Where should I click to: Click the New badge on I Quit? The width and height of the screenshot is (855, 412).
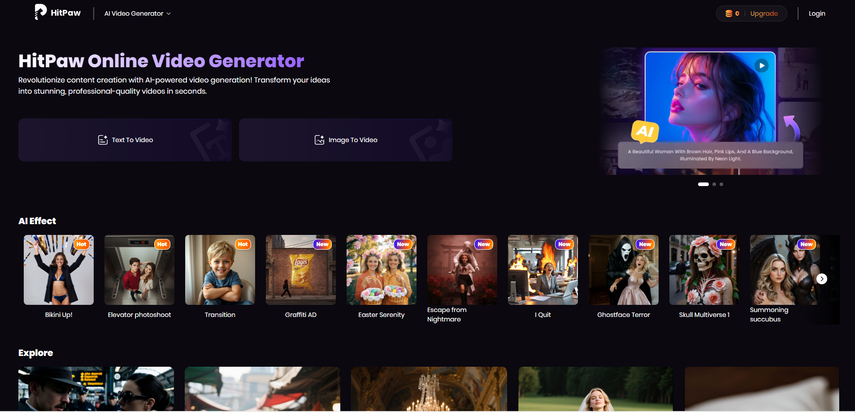coord(564,244)
